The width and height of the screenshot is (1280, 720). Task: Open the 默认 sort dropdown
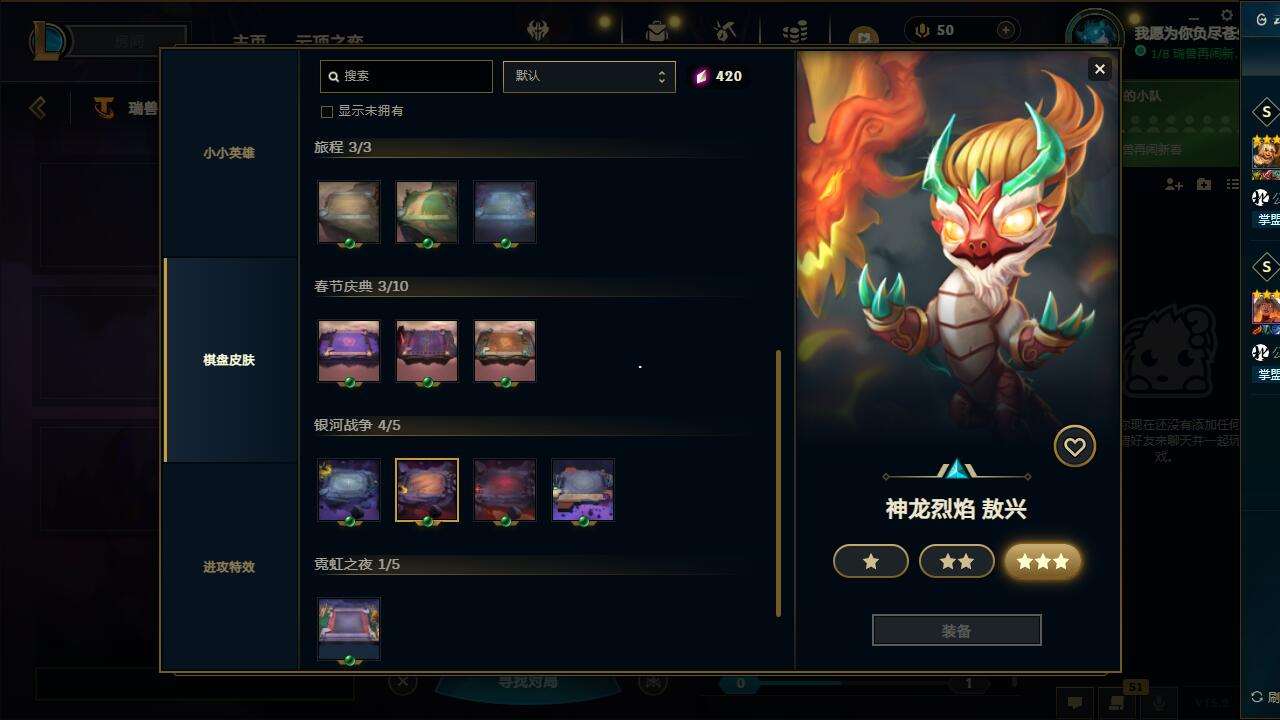(589, 76)
